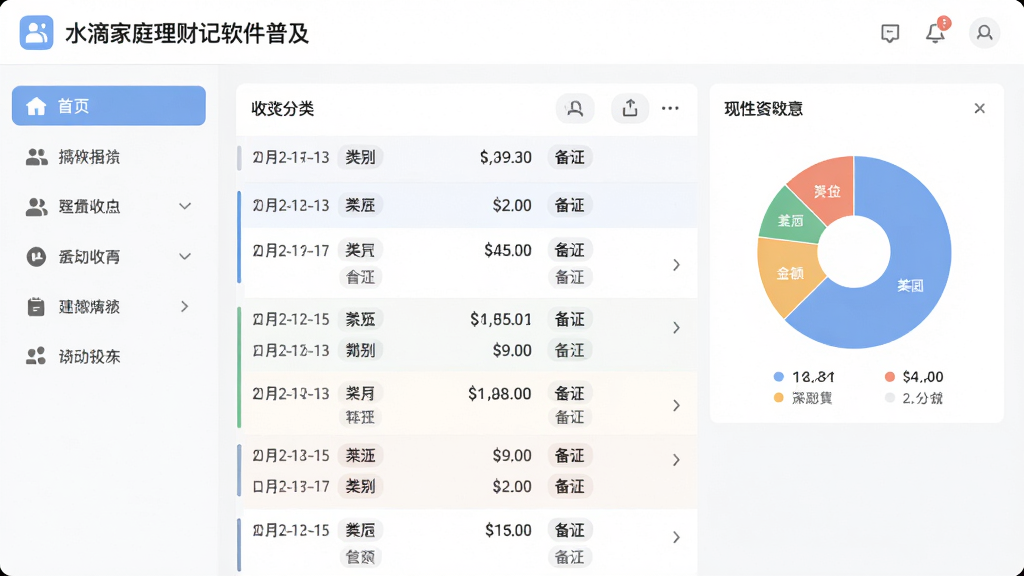Expand the entry group just above $1,88.00
1024x576 pixels.
coord(677,327)
